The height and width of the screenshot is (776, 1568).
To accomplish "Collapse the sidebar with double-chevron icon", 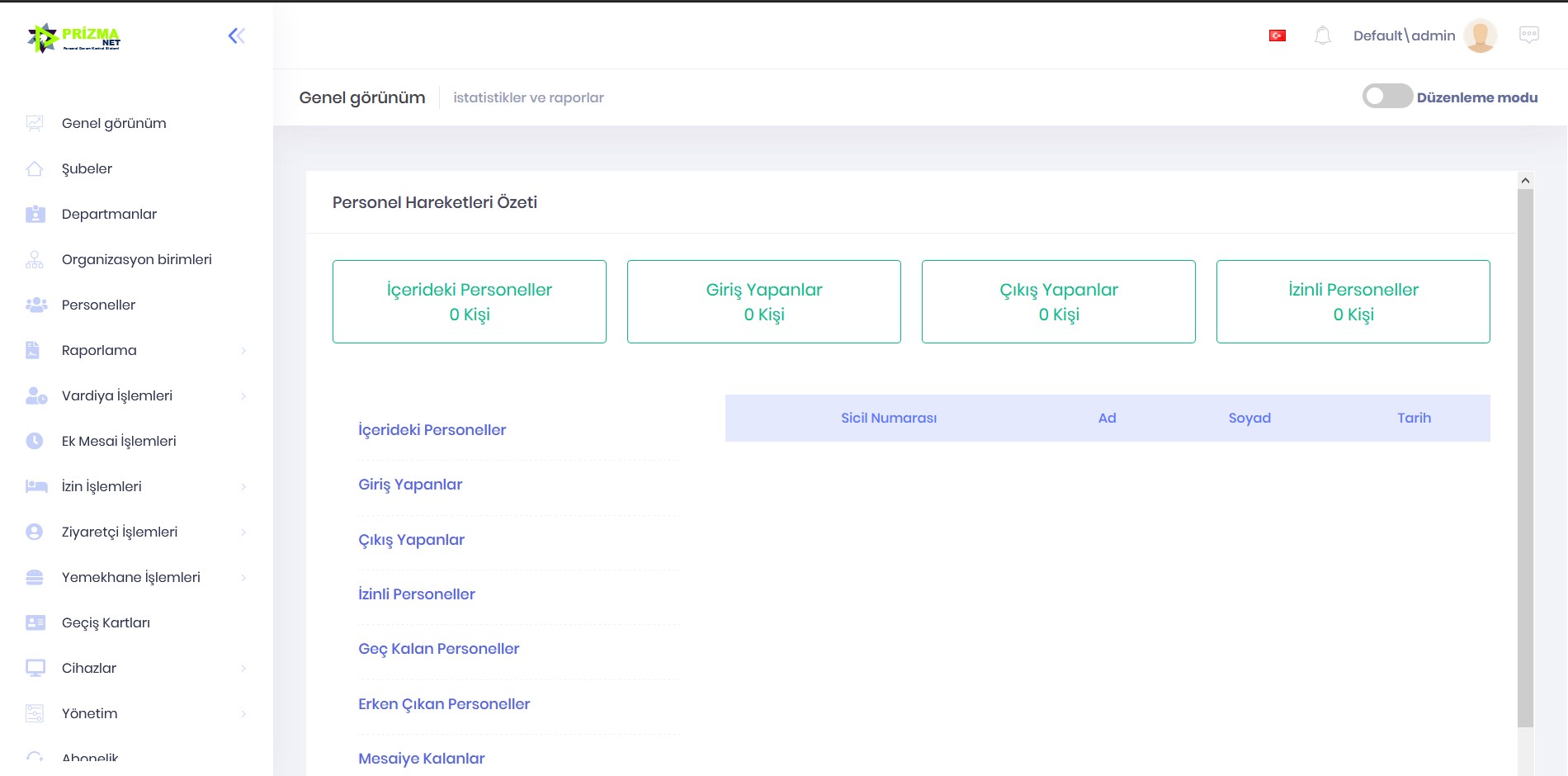I will tap(237, 35).
